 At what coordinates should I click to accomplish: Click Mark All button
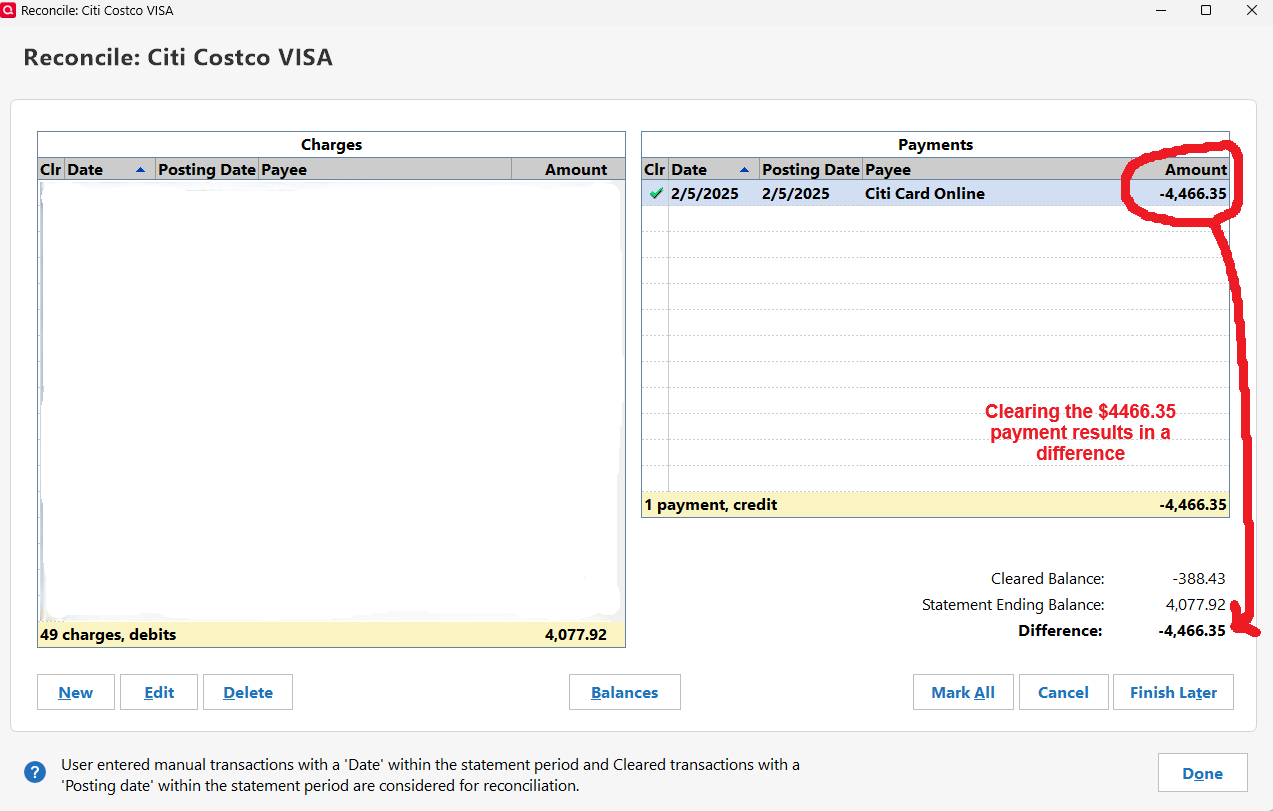click(963, 692)
